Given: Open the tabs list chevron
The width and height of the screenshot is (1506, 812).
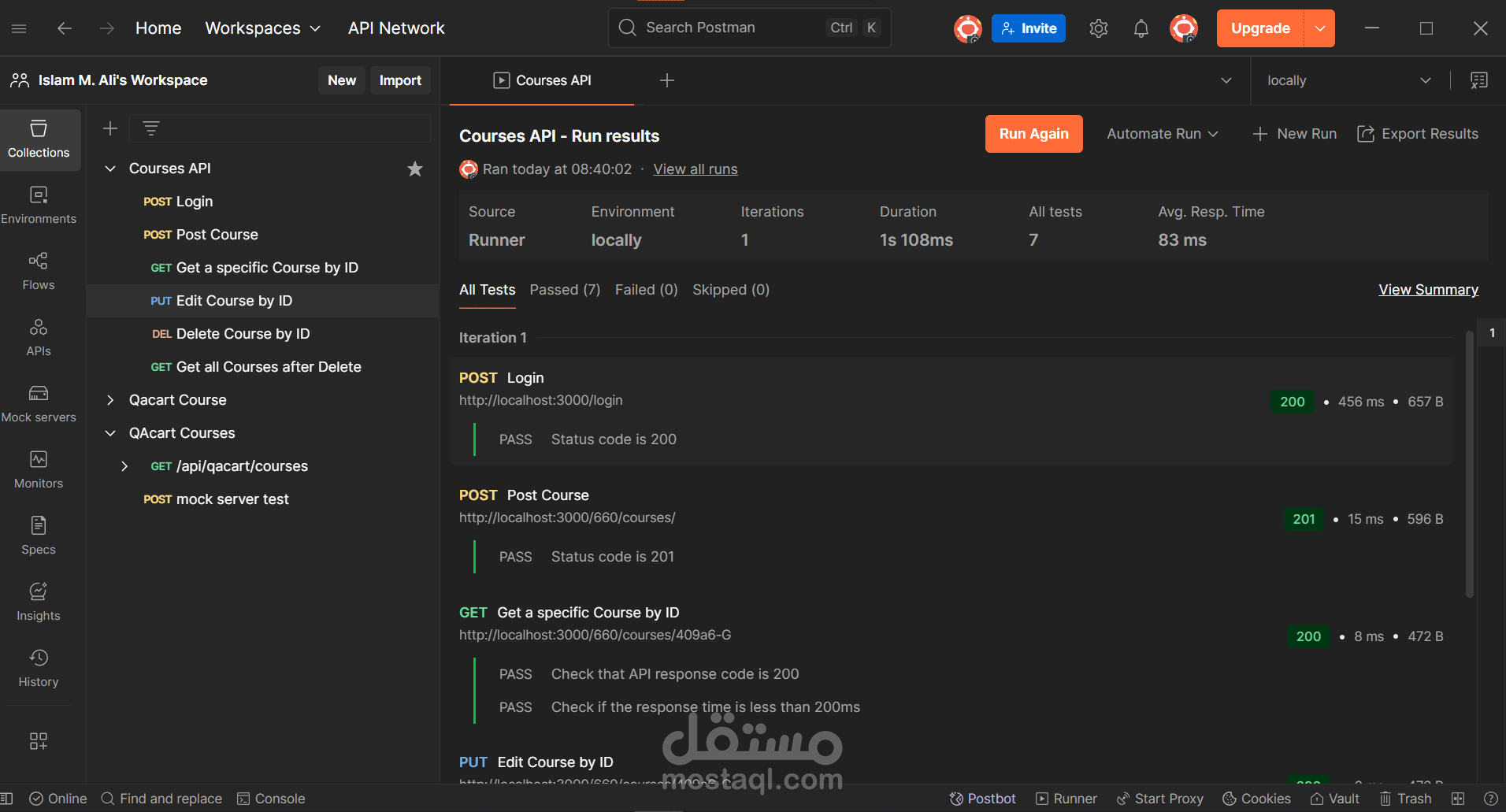Looking at the screenshot, I should pos(1226,80).
